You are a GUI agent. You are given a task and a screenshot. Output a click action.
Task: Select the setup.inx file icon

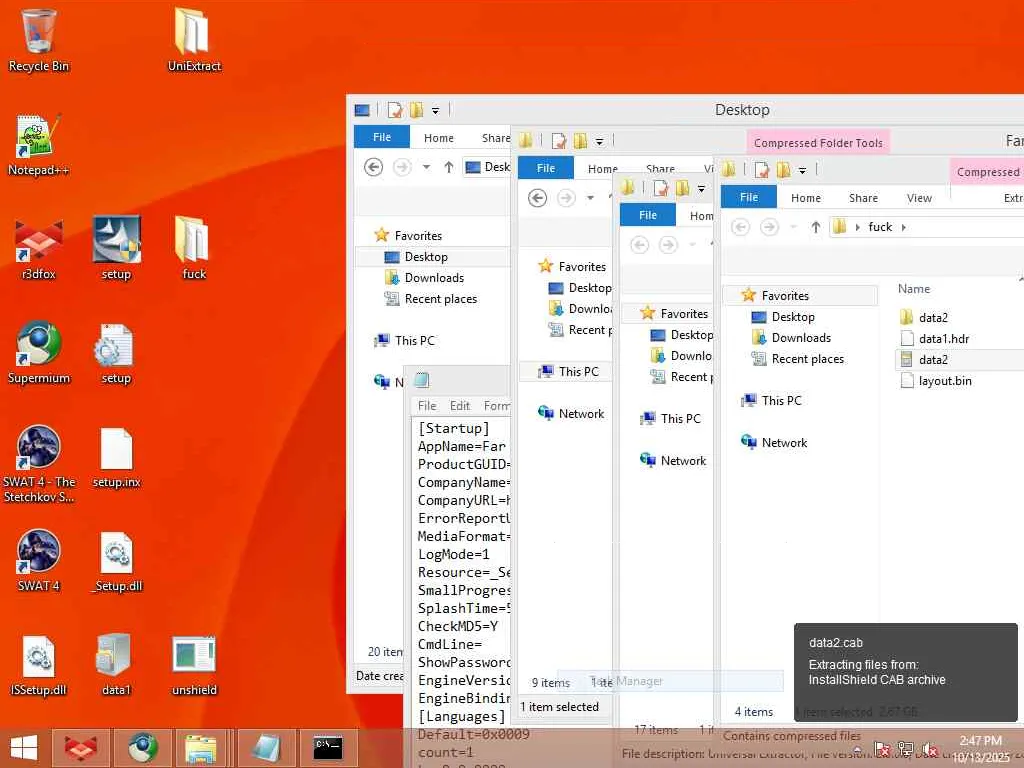click(116, 457)
